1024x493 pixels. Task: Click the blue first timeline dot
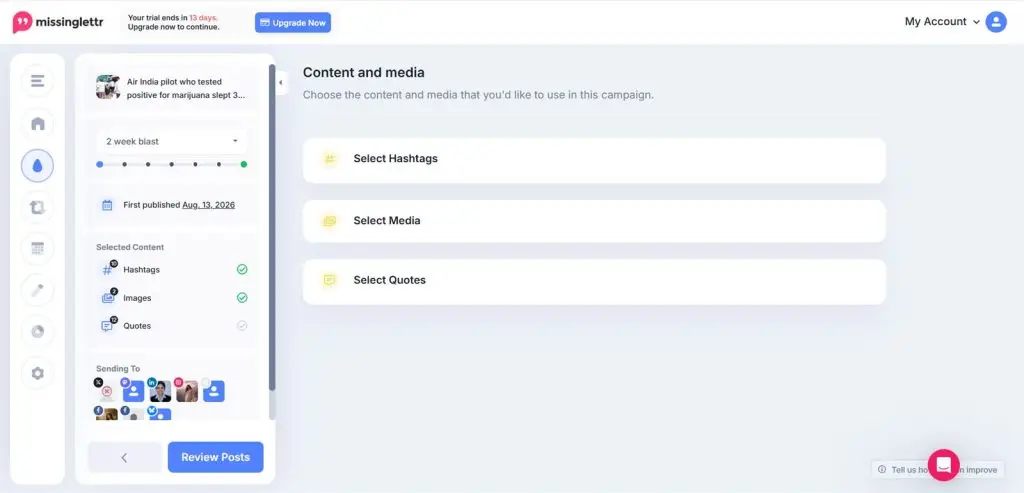(x=99, y=165)
